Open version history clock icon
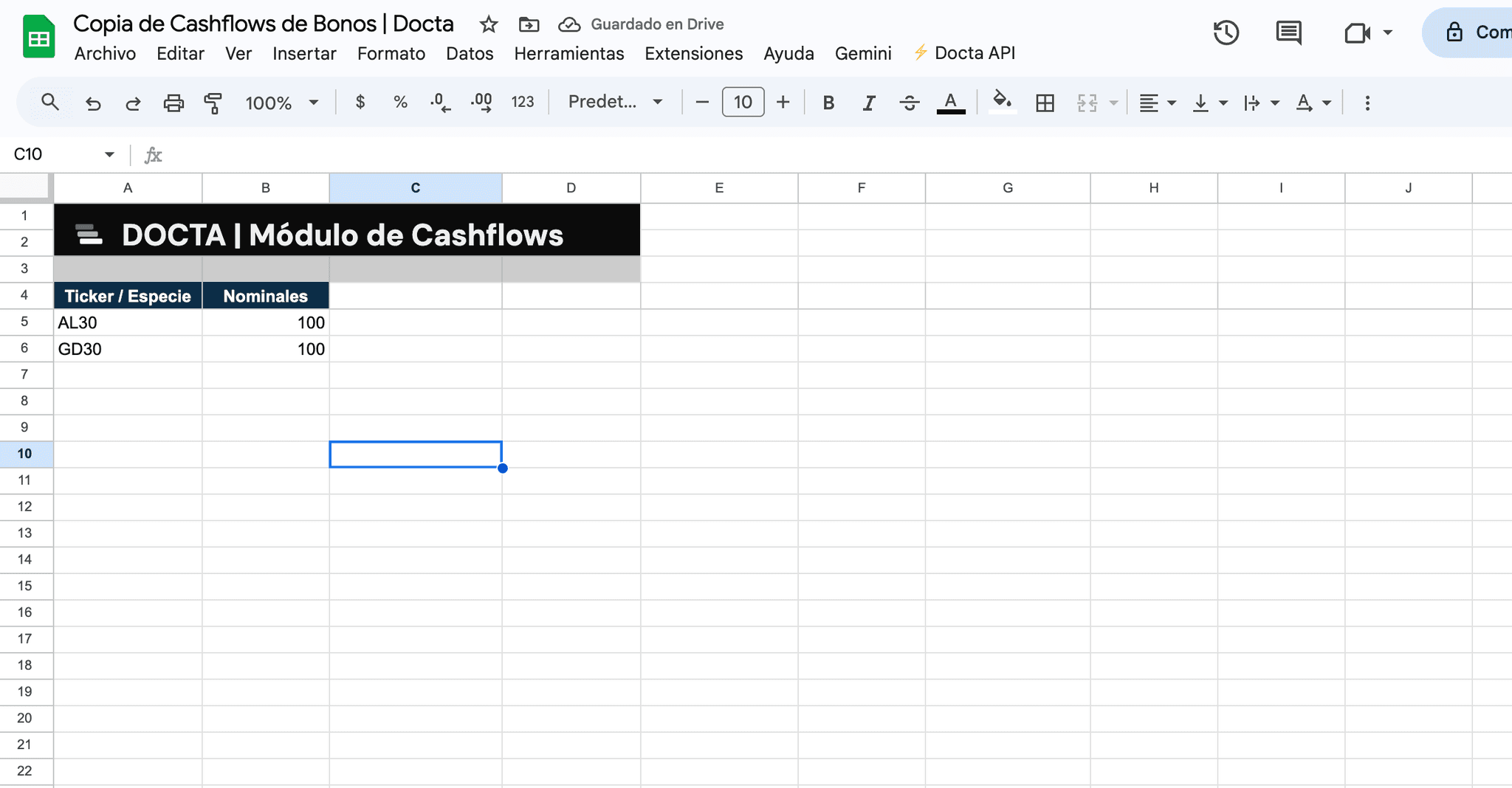This screenshot has height=788, width=1512. 1226,32
